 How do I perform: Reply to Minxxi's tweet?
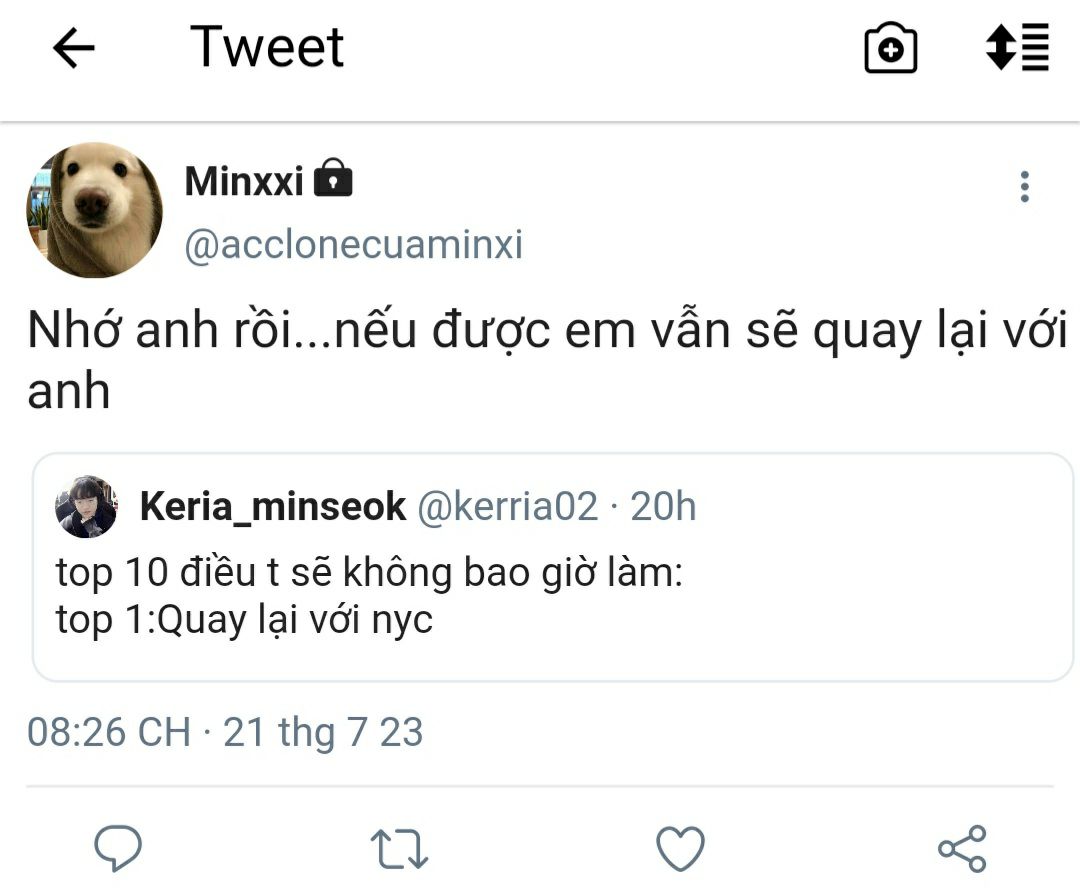tap(118, 849)
